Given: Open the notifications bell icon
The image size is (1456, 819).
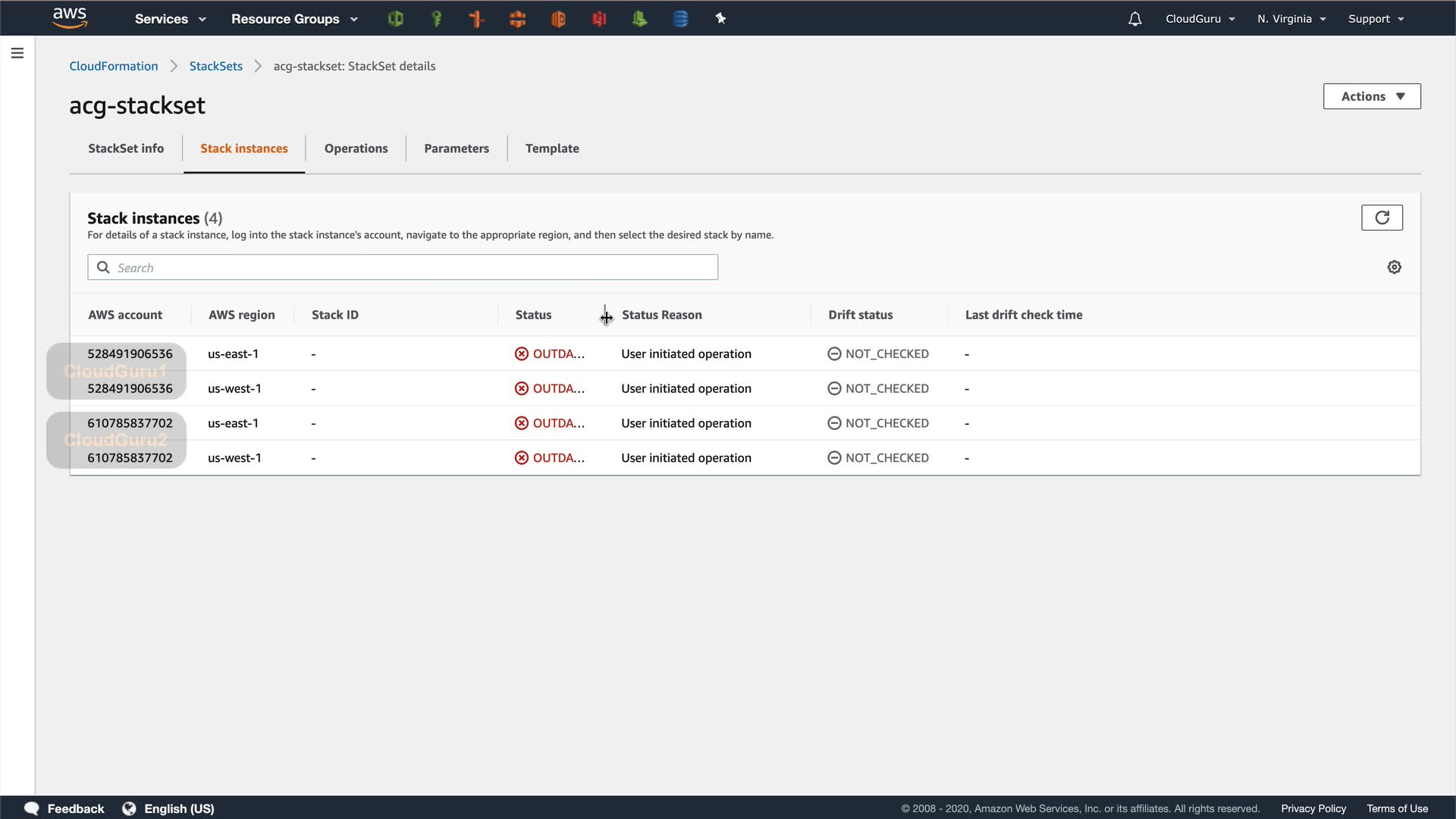Looking at the screenshot, I should [x=1134, y=19].
